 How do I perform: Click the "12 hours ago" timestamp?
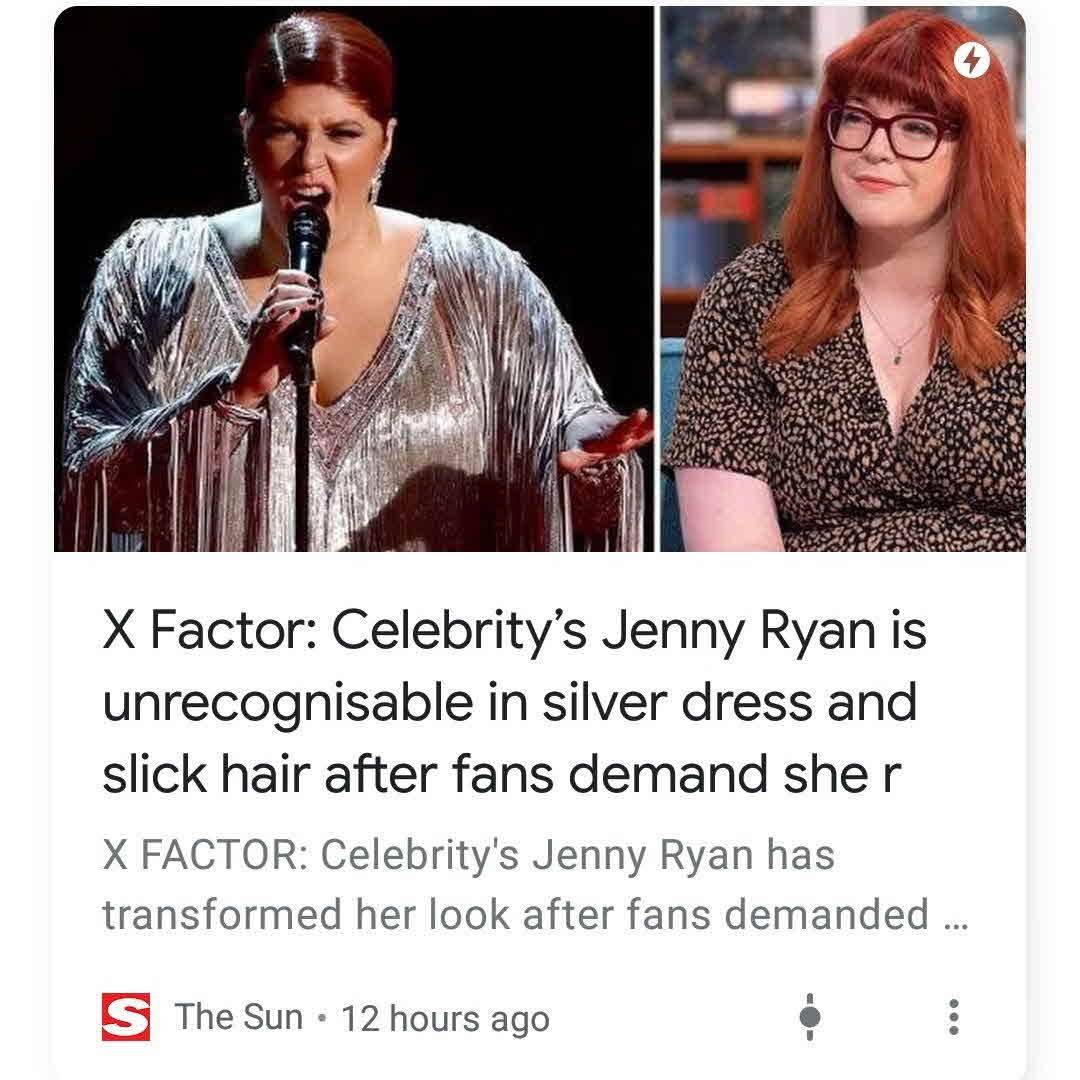(446, 1019)
